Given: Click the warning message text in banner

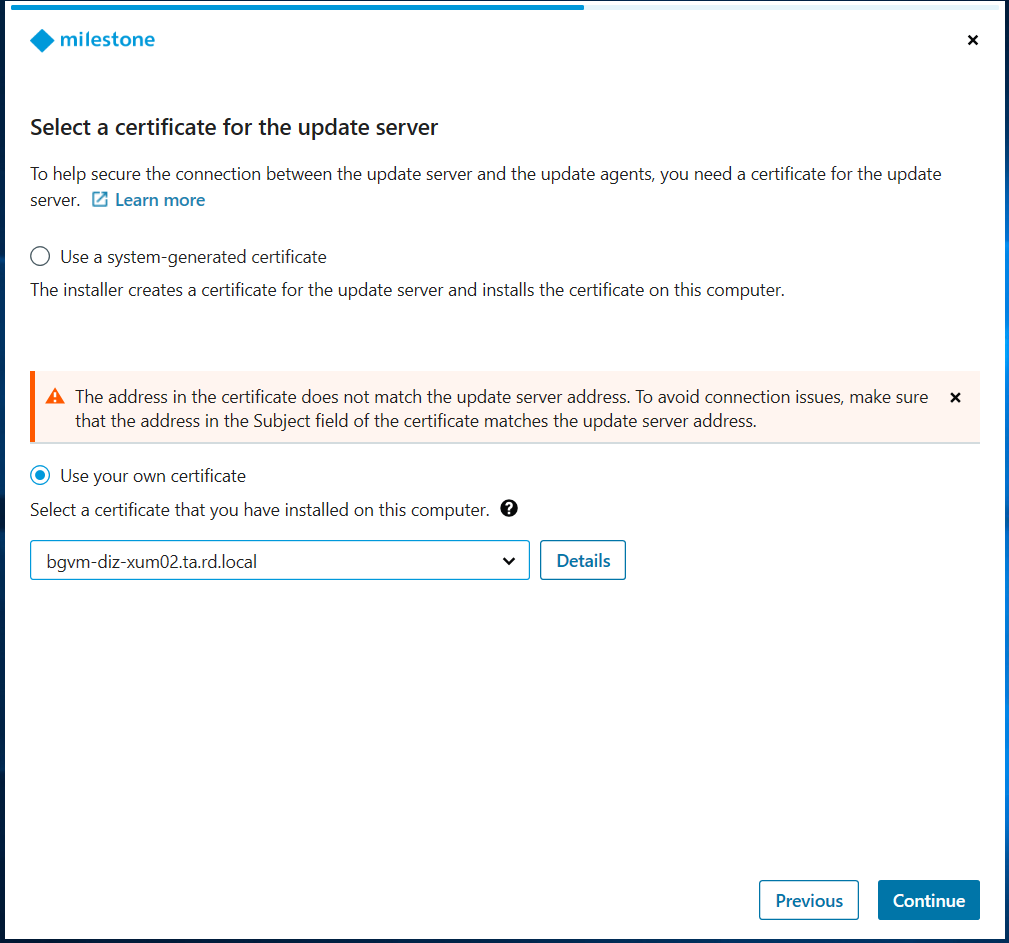Looking at the screenshot, I should point(500,409).
